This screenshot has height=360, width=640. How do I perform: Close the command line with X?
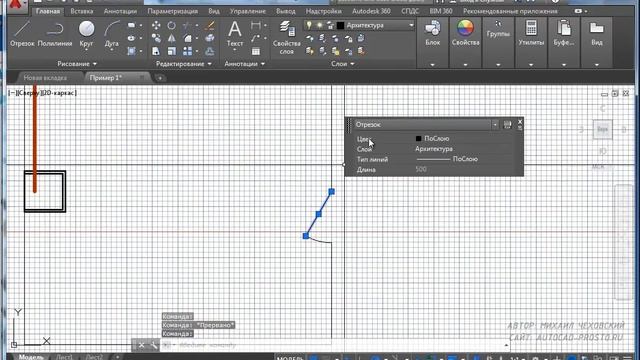coord(141,345)
